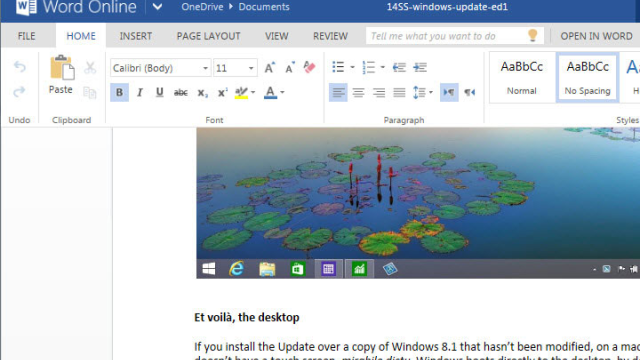Click the Decrease Indent icon
This screenshot has width=640, height=360.
pos(399,67)
